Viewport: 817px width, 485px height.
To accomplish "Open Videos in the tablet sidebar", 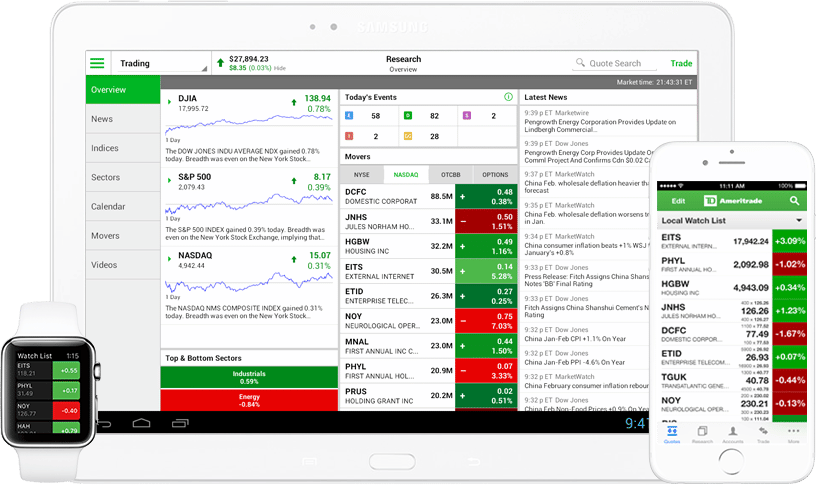I will click(x=123, y=265).
